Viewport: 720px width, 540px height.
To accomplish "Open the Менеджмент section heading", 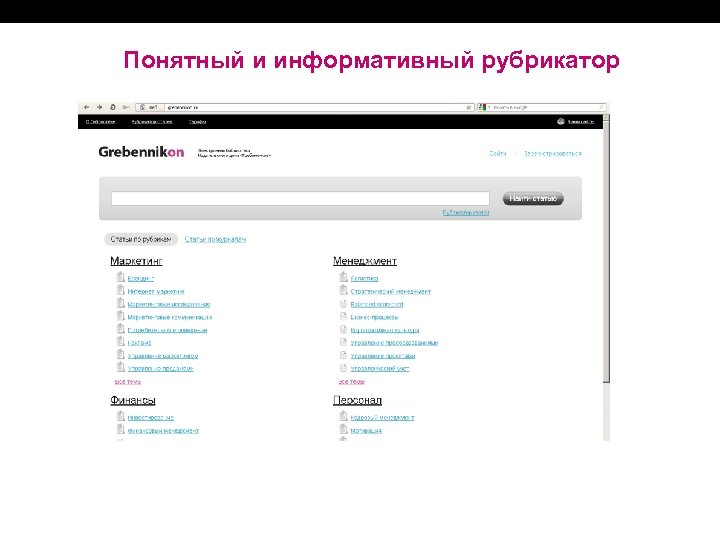I will coord(365,261).
